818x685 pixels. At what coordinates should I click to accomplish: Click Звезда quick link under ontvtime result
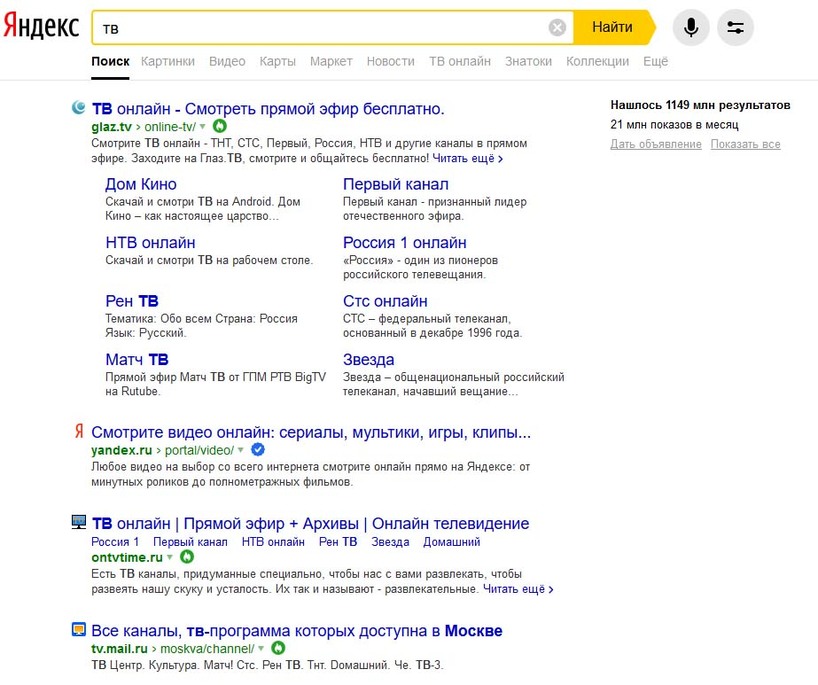390,542
